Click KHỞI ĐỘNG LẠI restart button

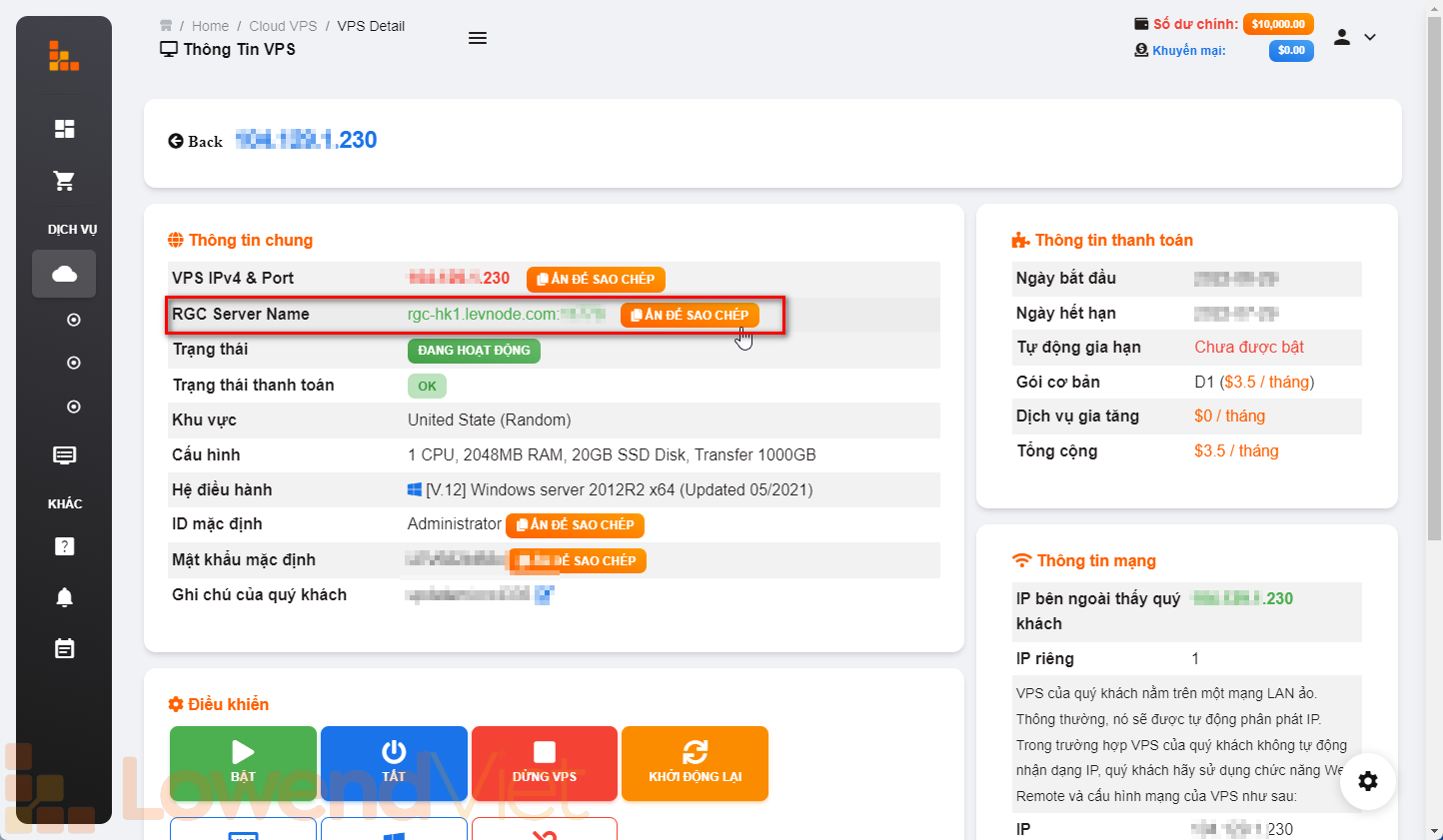click(x=695, y=763)
